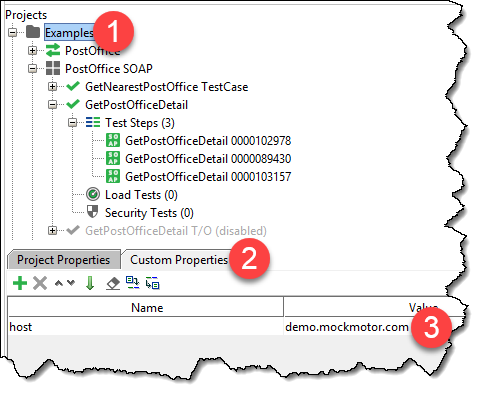Collapse the PostOffice SOAP test suite
This screenshot has width=486, height=396.
[32, 69]
